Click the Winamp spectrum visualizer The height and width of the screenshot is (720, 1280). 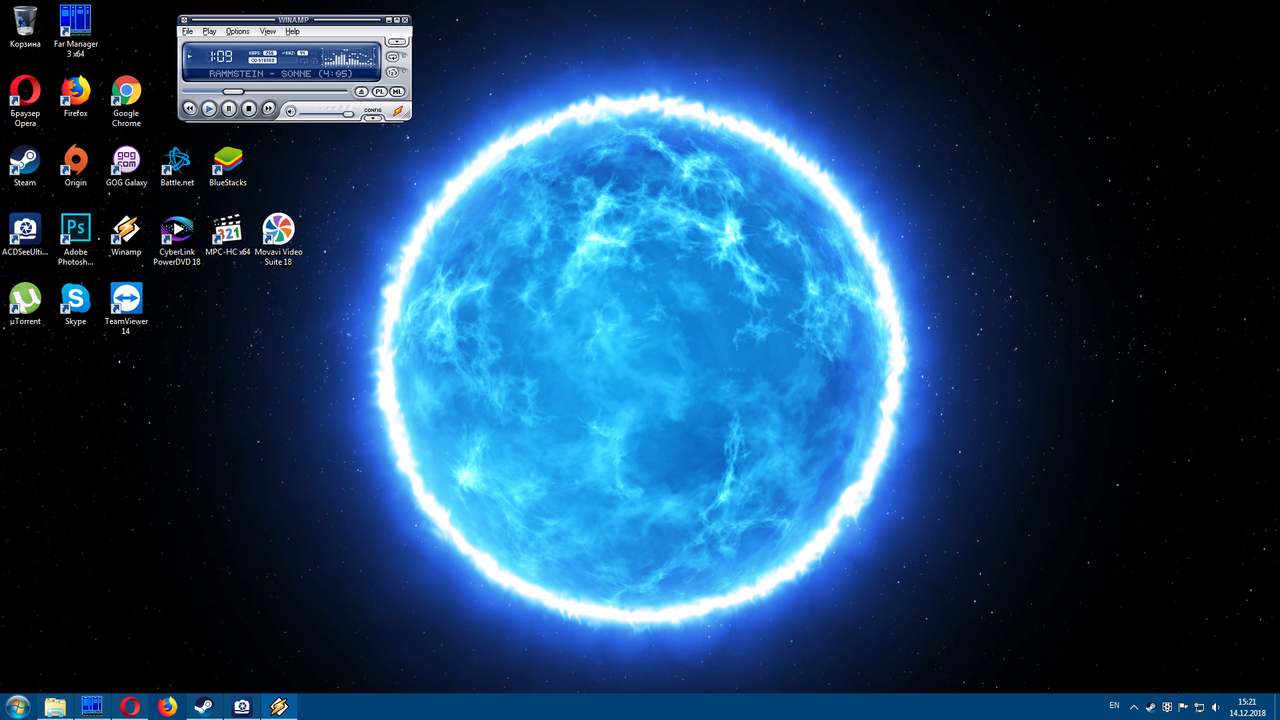349,57
